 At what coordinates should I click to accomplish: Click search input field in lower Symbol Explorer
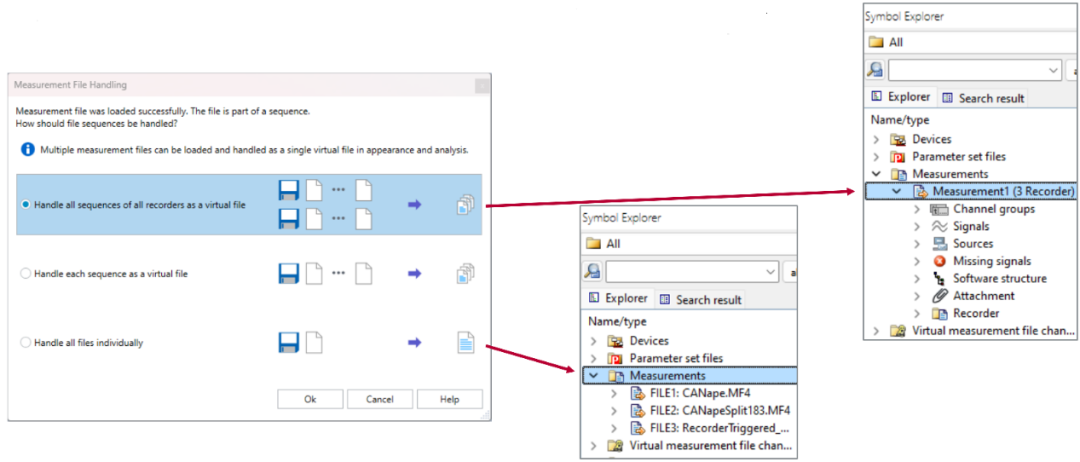692,272
